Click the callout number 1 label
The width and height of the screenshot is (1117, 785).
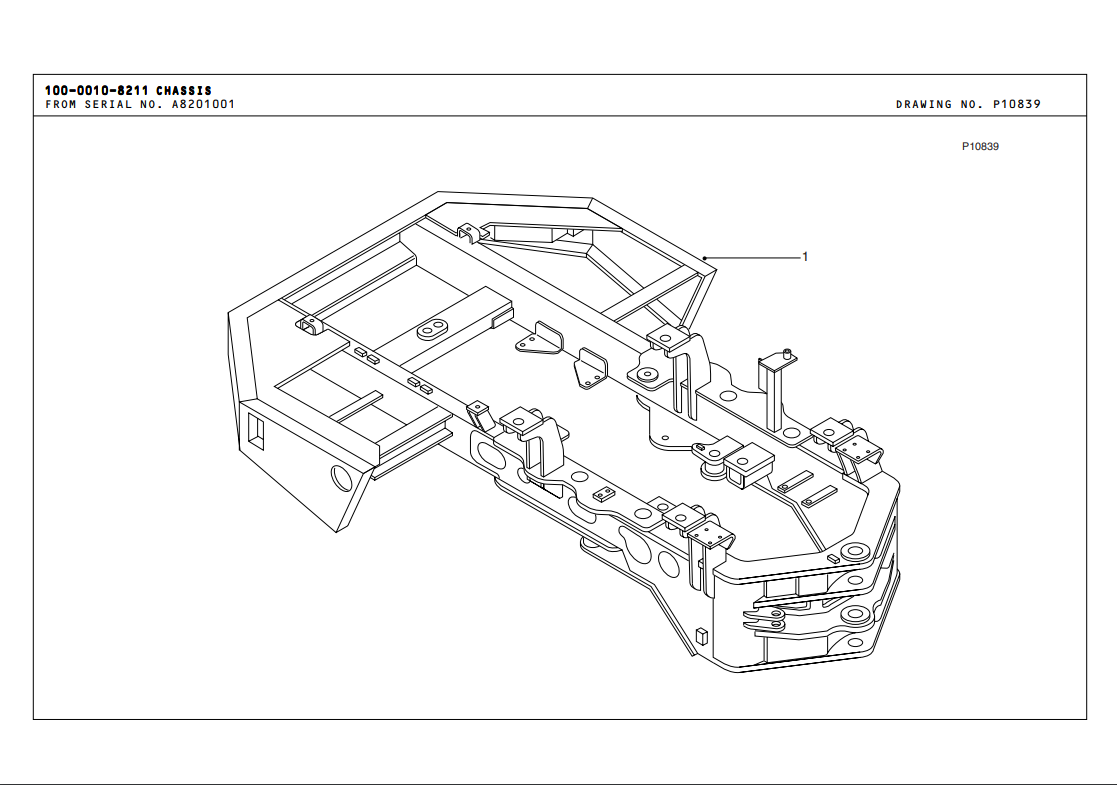click(x=805, y=257)
